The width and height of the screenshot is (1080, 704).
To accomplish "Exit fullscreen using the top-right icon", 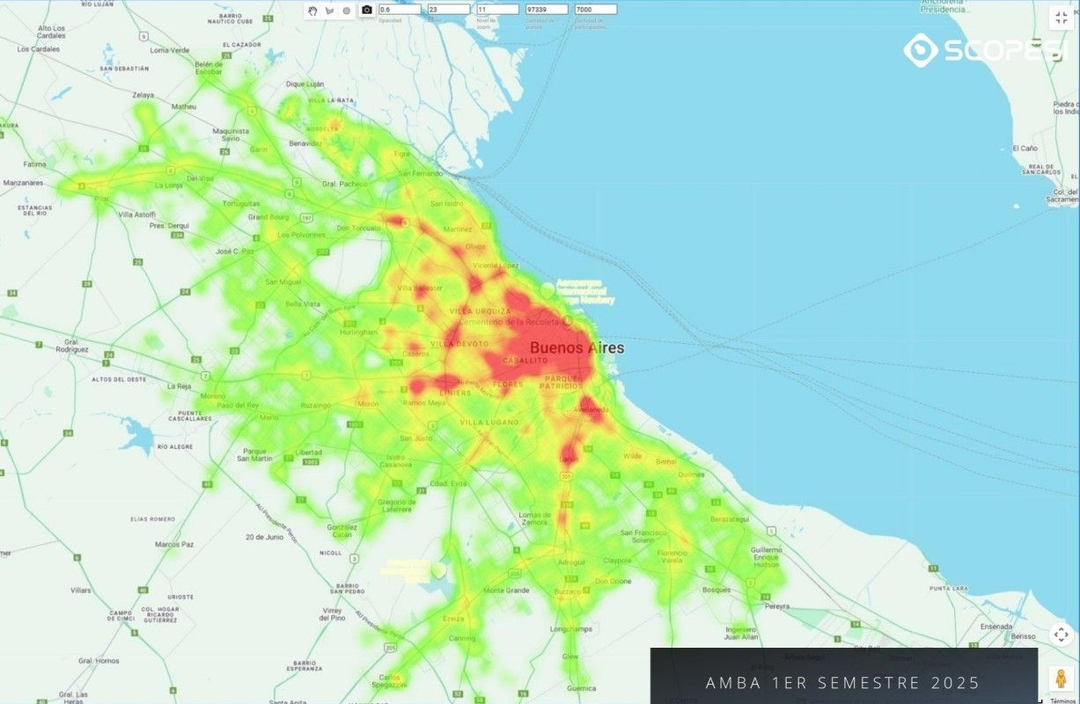I will pos(1060,15).
